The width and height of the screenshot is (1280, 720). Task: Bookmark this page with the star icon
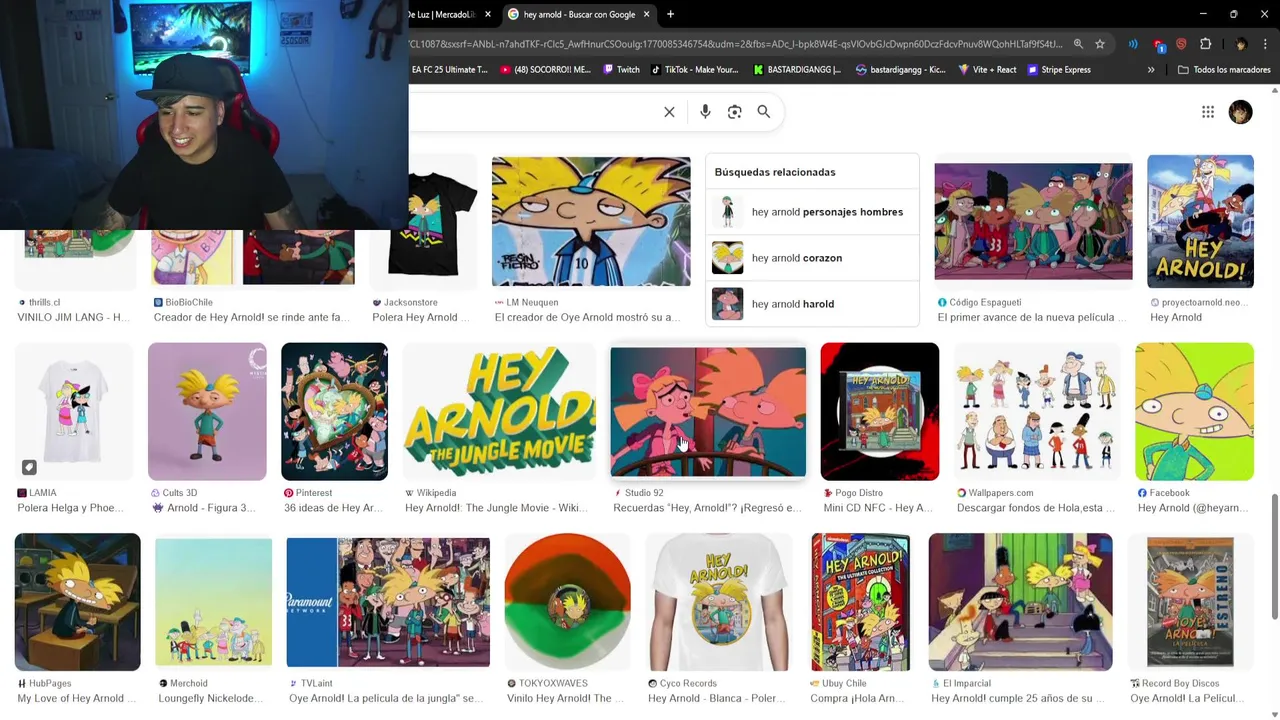point(1100,44)
